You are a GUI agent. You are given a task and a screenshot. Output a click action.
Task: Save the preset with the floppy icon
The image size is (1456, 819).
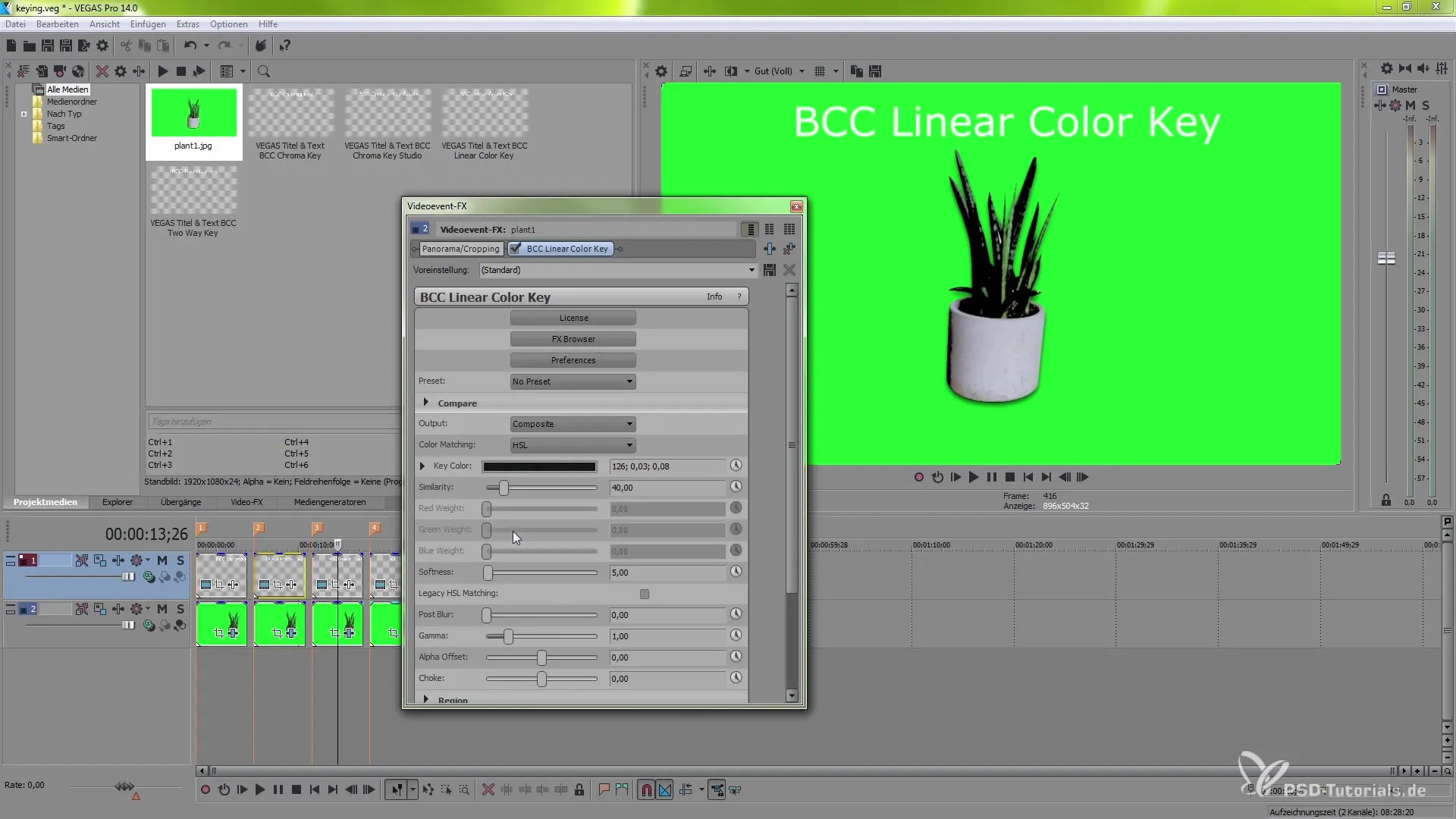(770, 270)
